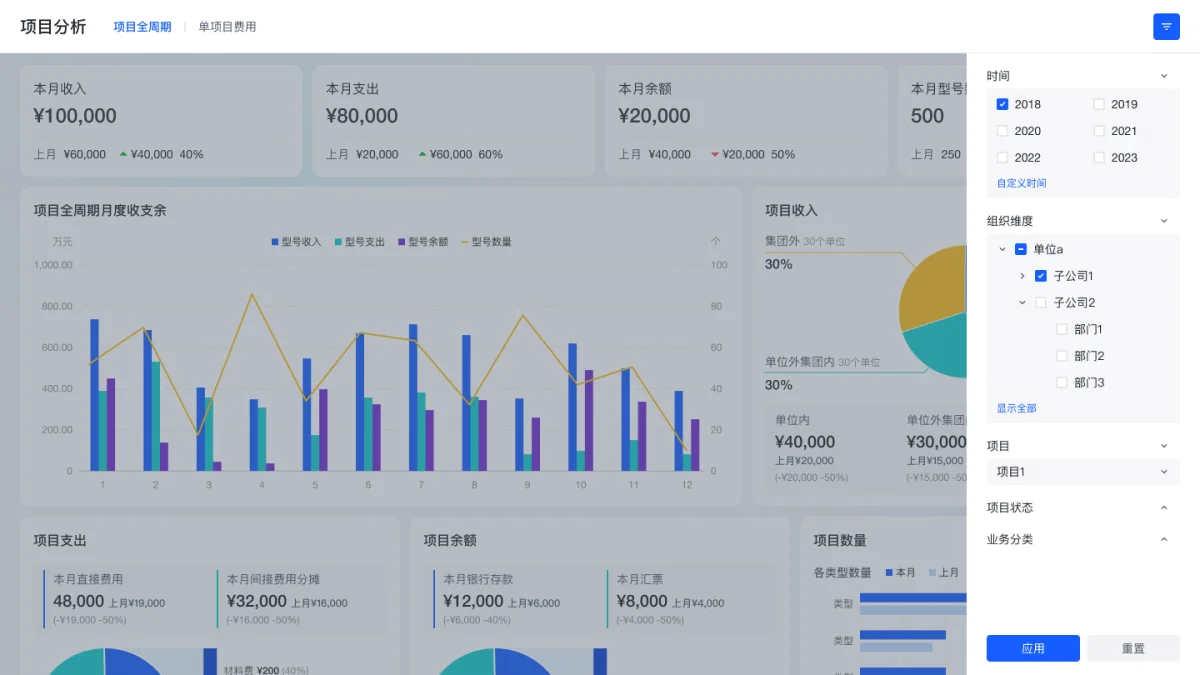Click the blue filter icon button
Screen dimensions: 1200x675
tap(1166, 27)
